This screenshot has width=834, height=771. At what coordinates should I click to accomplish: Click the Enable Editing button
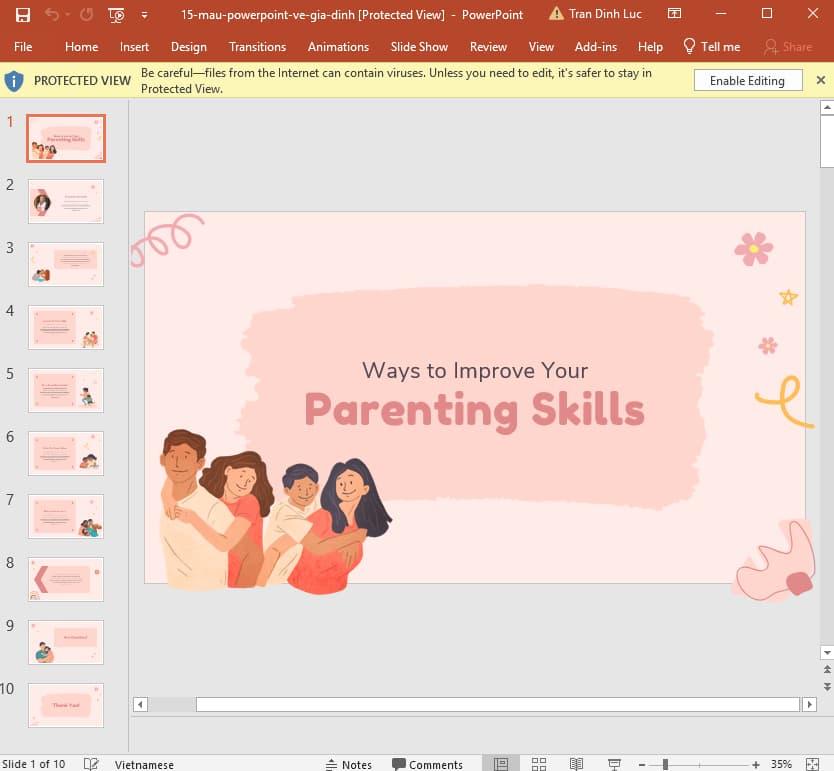point(747,80)
